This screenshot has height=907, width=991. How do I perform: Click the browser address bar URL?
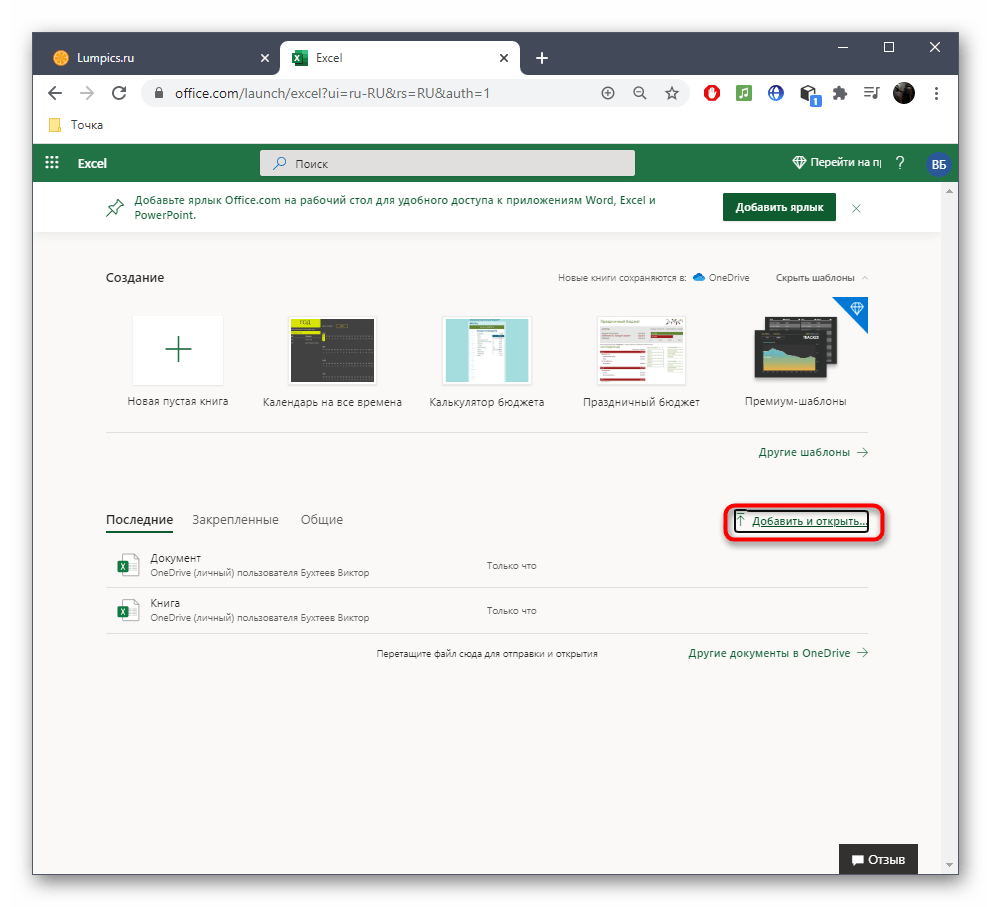click(332, 94)
